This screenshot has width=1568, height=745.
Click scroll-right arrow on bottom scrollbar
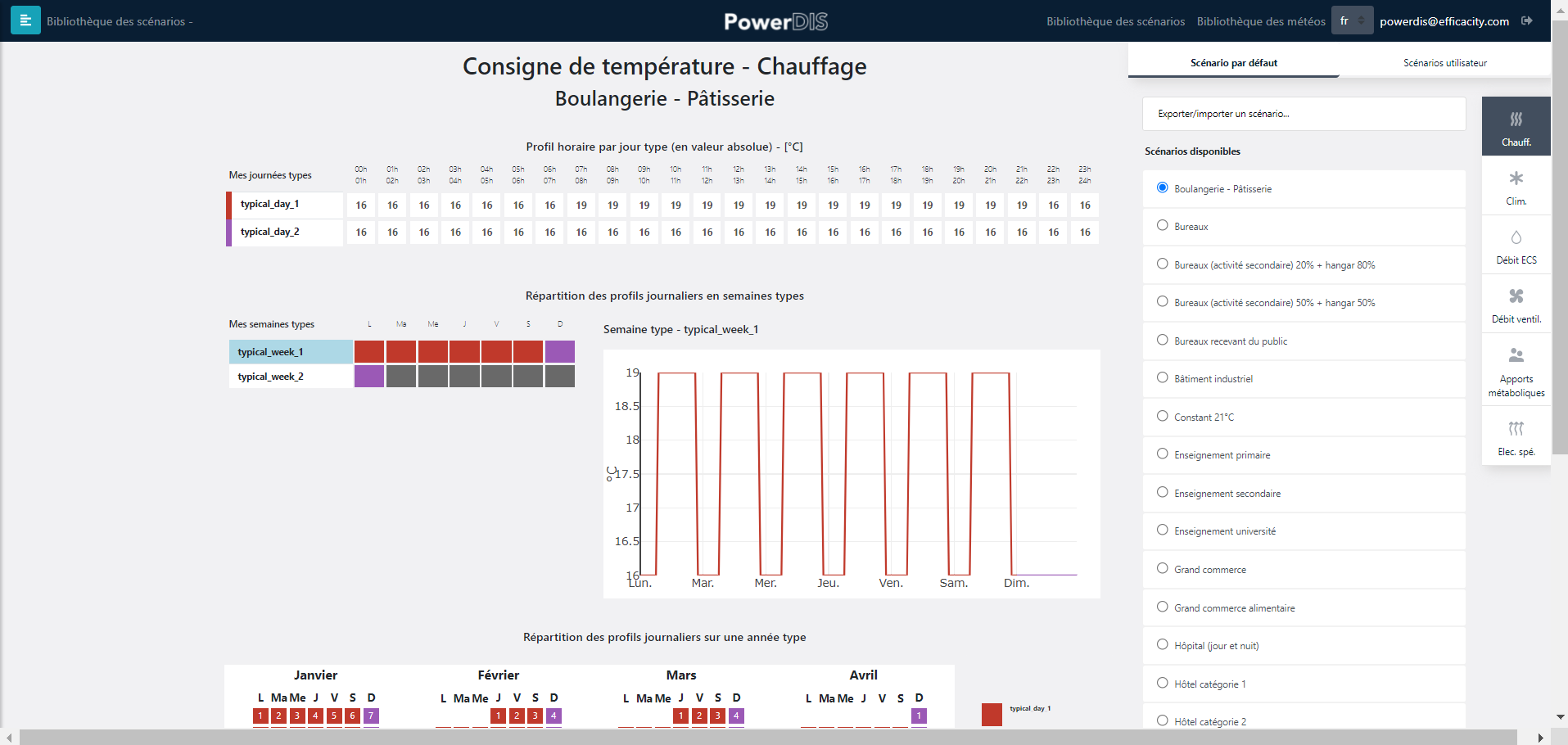[x=1541, y=738]
